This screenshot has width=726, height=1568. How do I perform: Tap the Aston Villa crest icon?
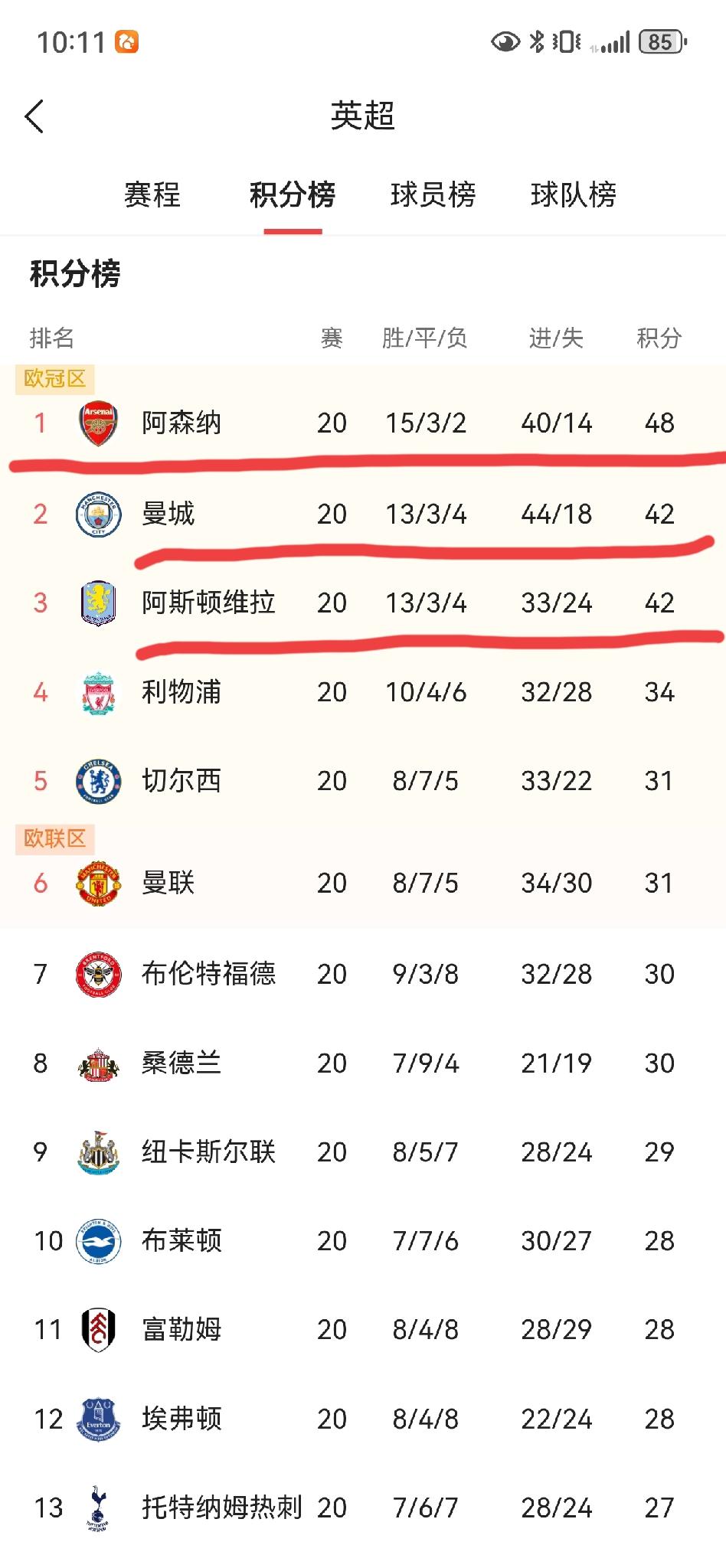pyautogui.click(x=99, y=603)
